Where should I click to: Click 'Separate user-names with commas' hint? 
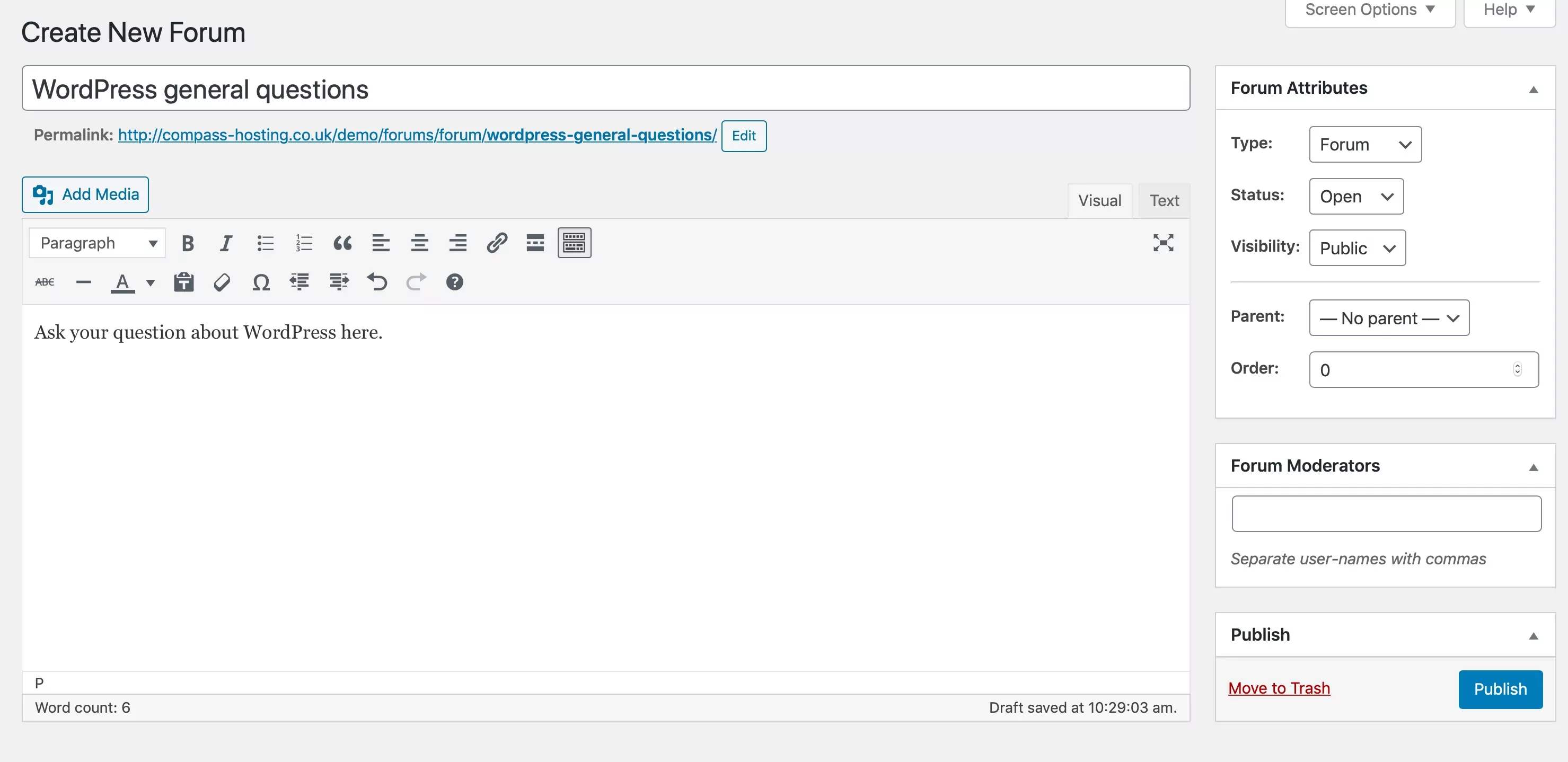(x=1358, y=559)
